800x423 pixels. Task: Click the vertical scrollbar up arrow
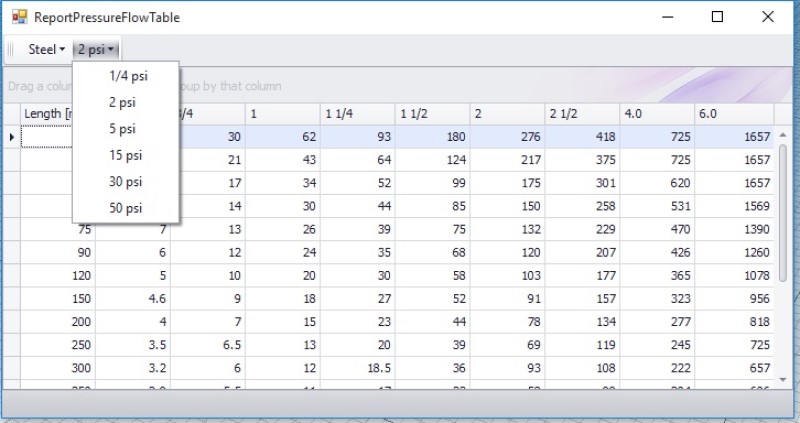coord(783,134)
